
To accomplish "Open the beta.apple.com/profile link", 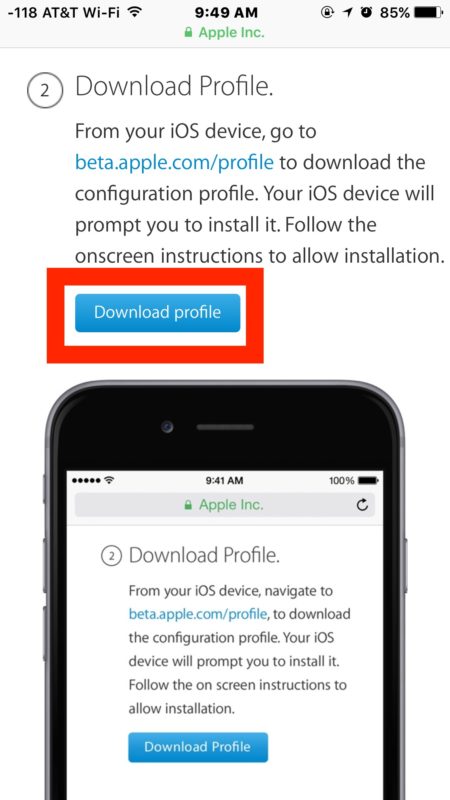I will tap(174, 163).
